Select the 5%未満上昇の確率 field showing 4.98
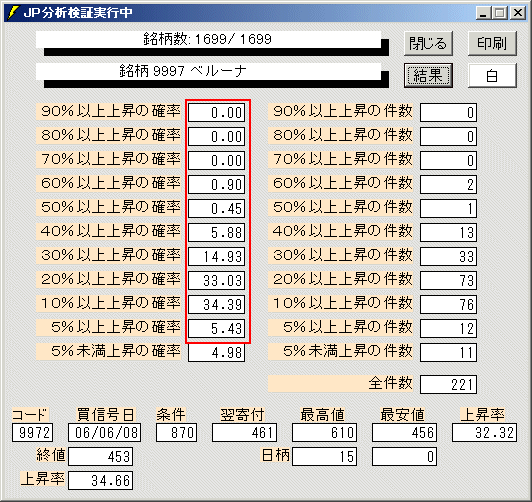This screenshot has width=532, height=502. [x=216, y=352]
